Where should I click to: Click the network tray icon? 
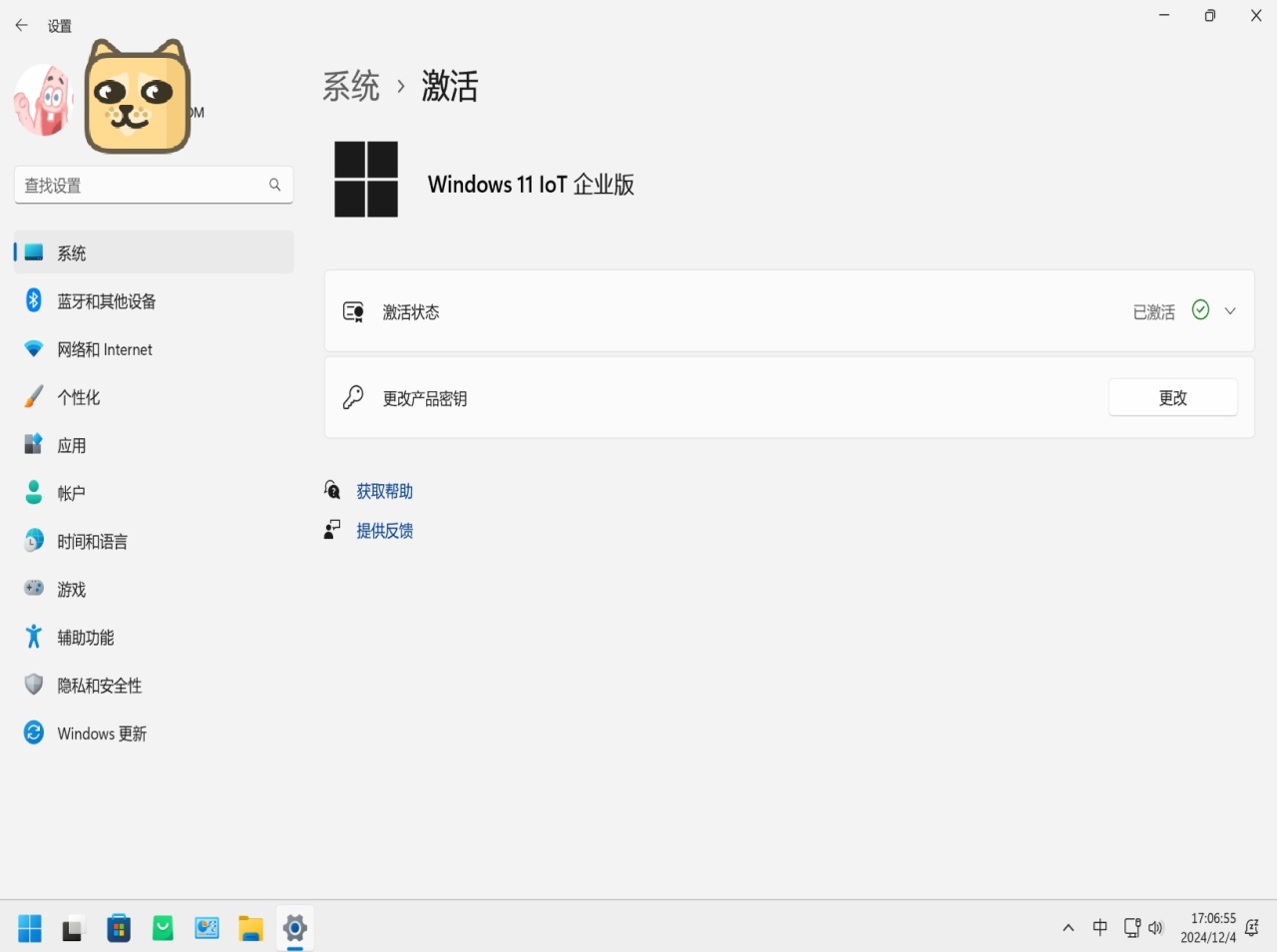pyautogui.click(x=1132, y=928)
